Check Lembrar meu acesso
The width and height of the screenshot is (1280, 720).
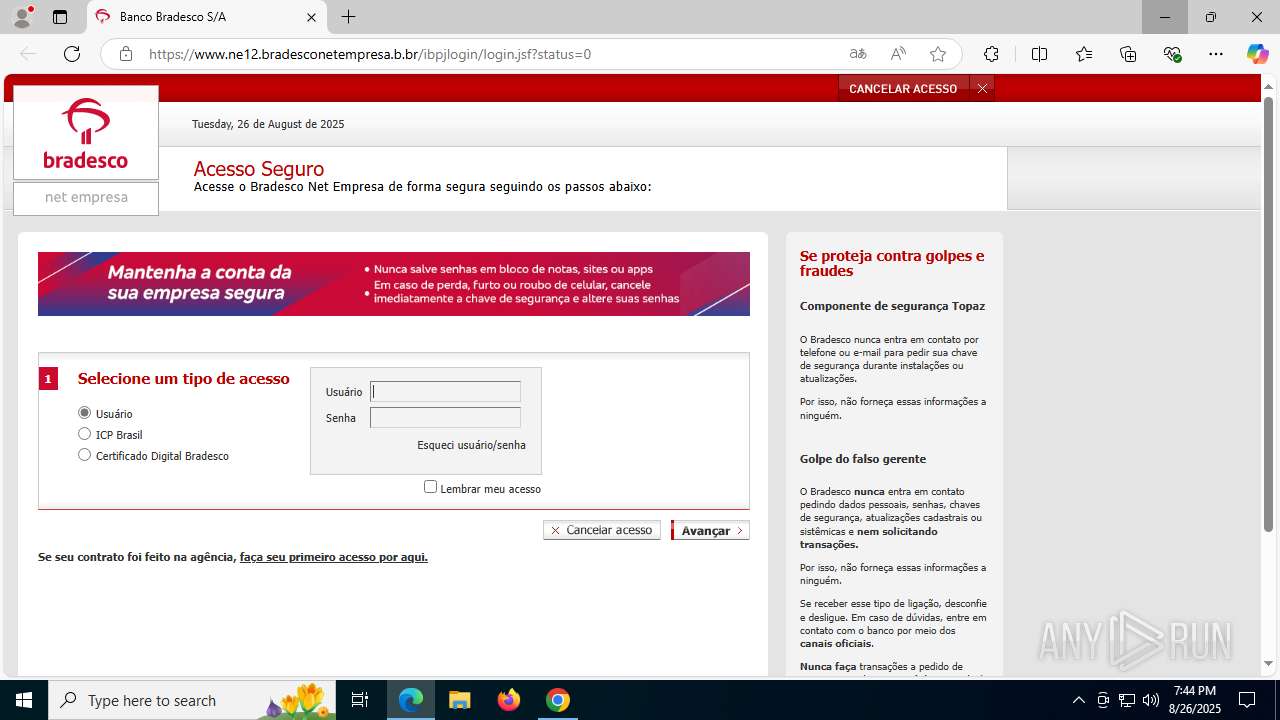coord(431,487)
